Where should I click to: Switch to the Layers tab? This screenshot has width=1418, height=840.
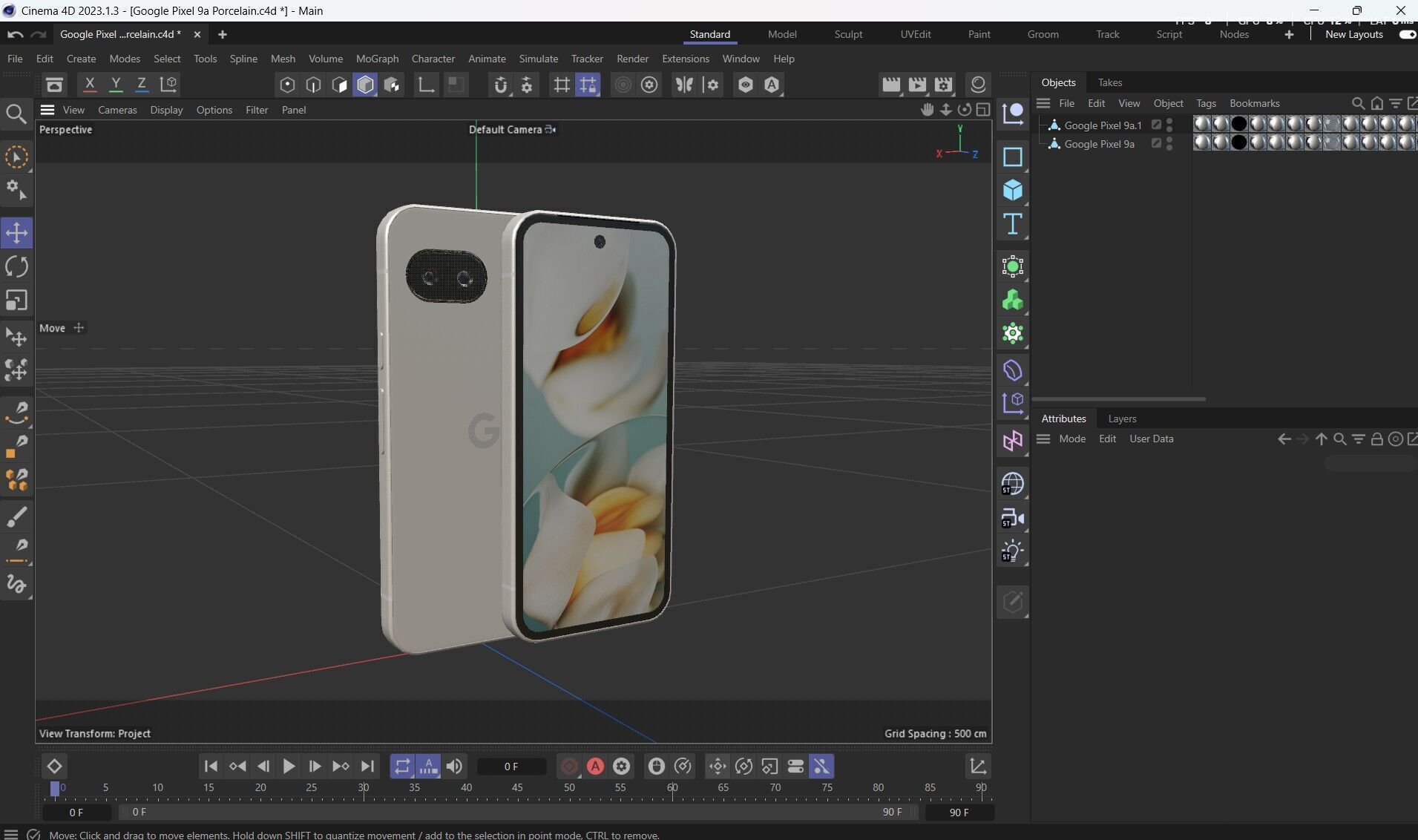tap(1122, 419)
